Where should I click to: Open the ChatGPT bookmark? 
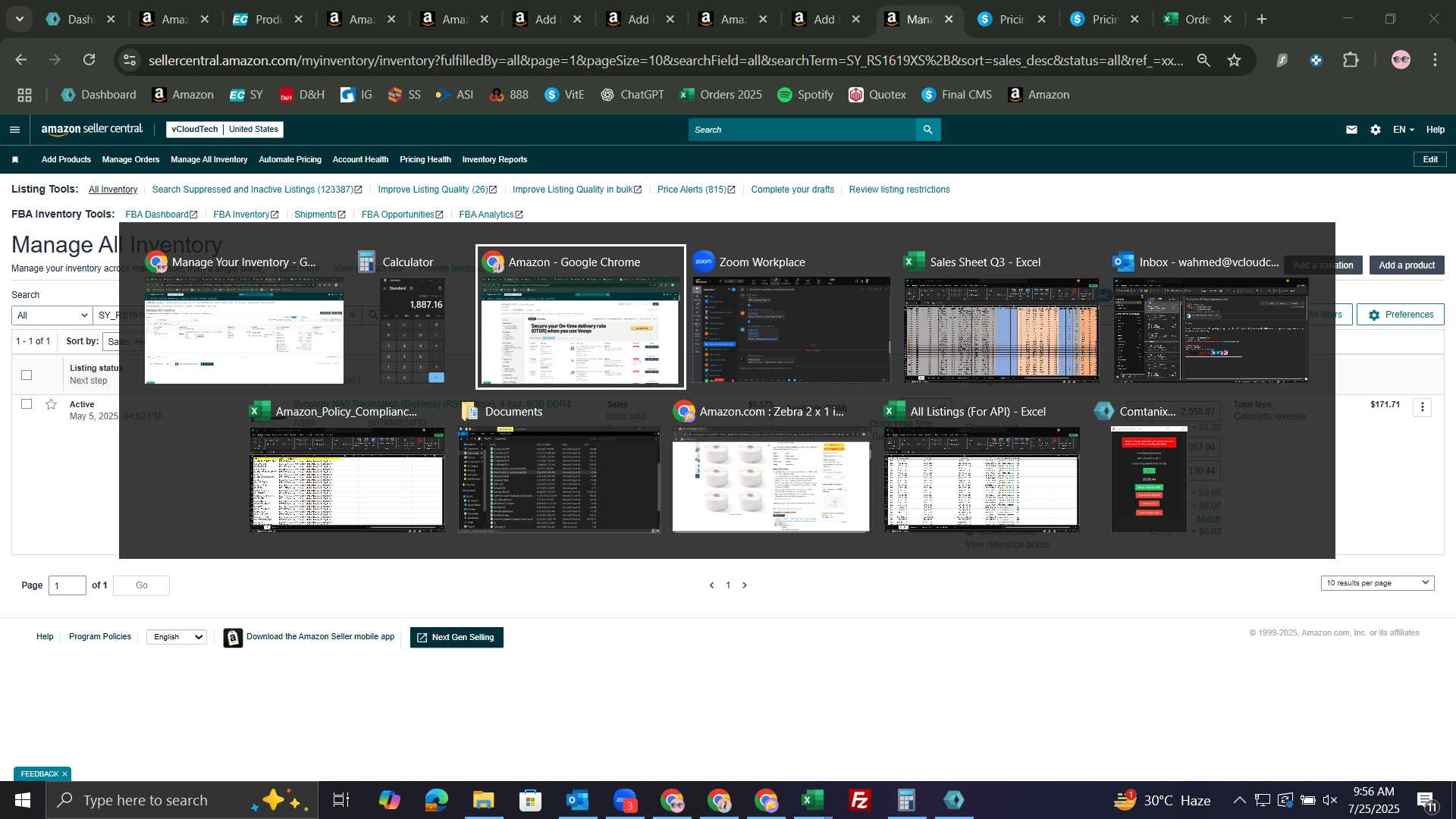tap(632, 95)
